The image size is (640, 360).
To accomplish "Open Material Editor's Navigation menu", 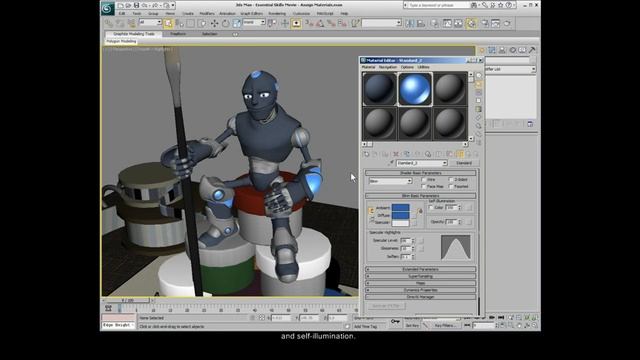I will coord(388,67).
